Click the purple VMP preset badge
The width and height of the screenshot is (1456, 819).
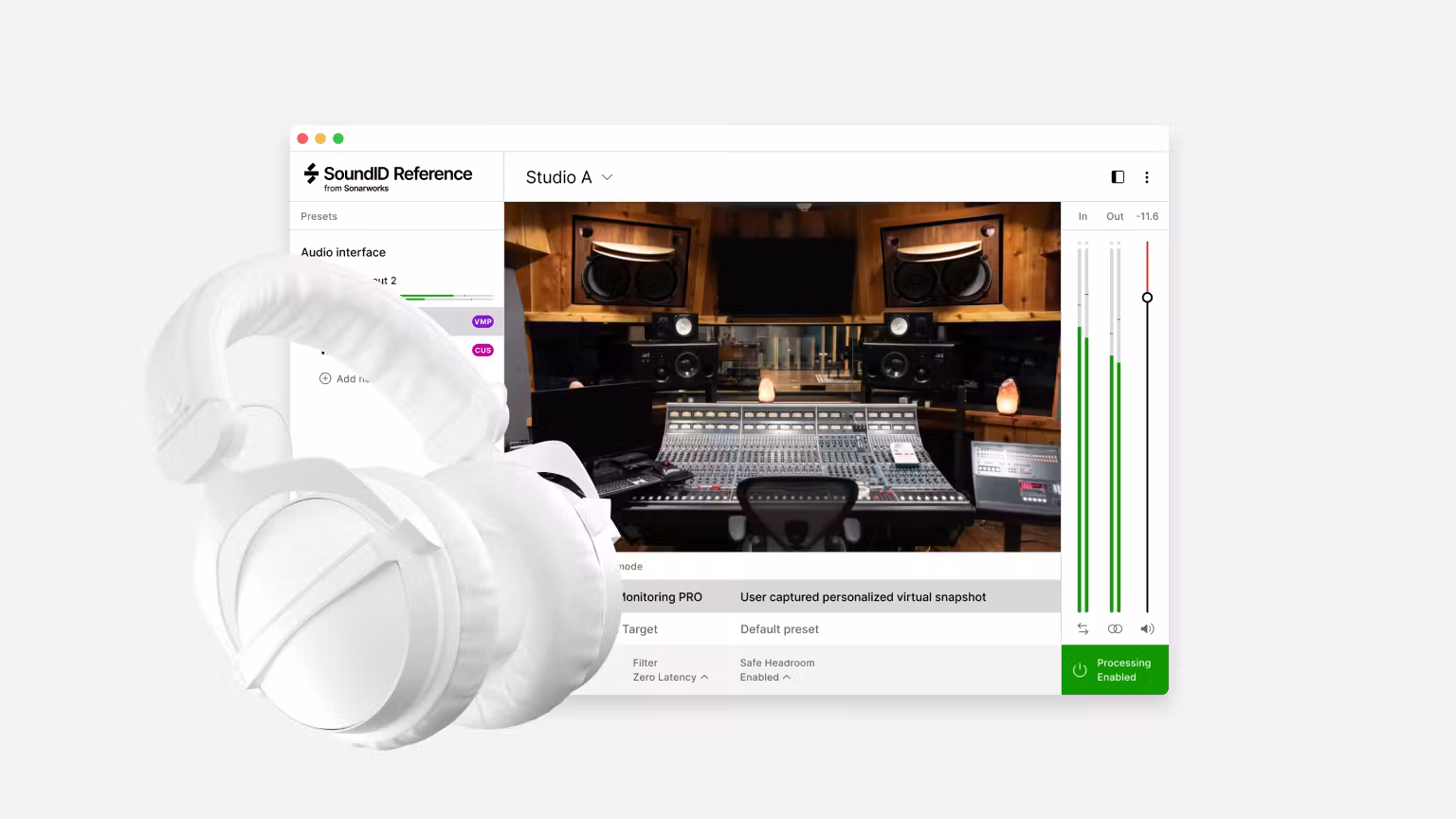point(482,321)
